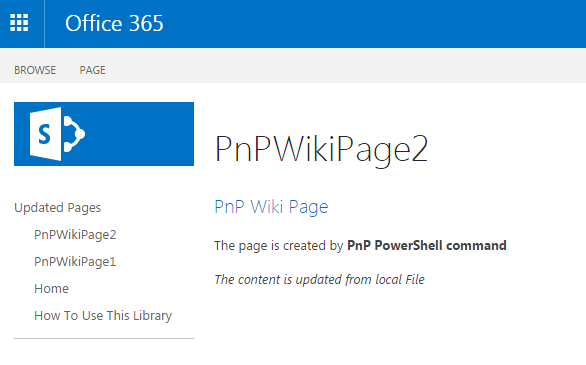Switch to the BROWSE ribbon tab
This screenshot has width=586, height=365.
point(35,70)
